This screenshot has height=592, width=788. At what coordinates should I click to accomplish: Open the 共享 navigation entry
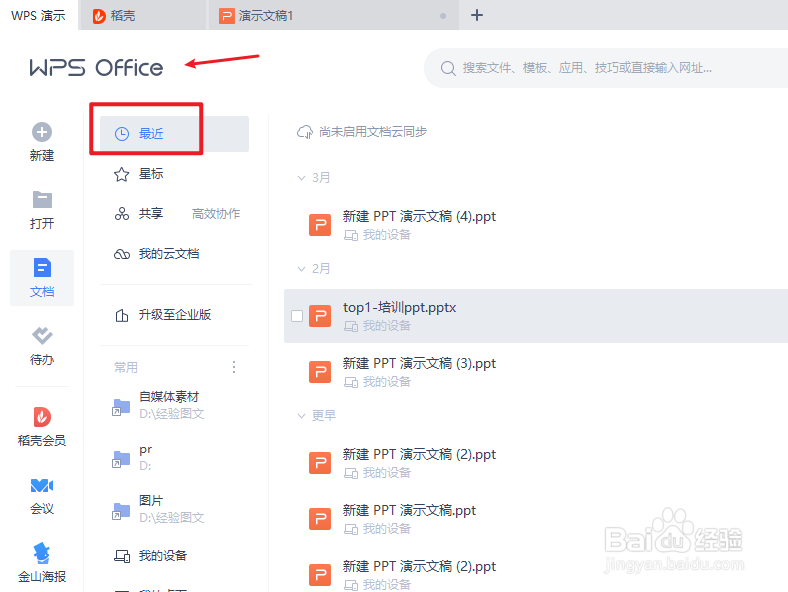coord(151,214)
